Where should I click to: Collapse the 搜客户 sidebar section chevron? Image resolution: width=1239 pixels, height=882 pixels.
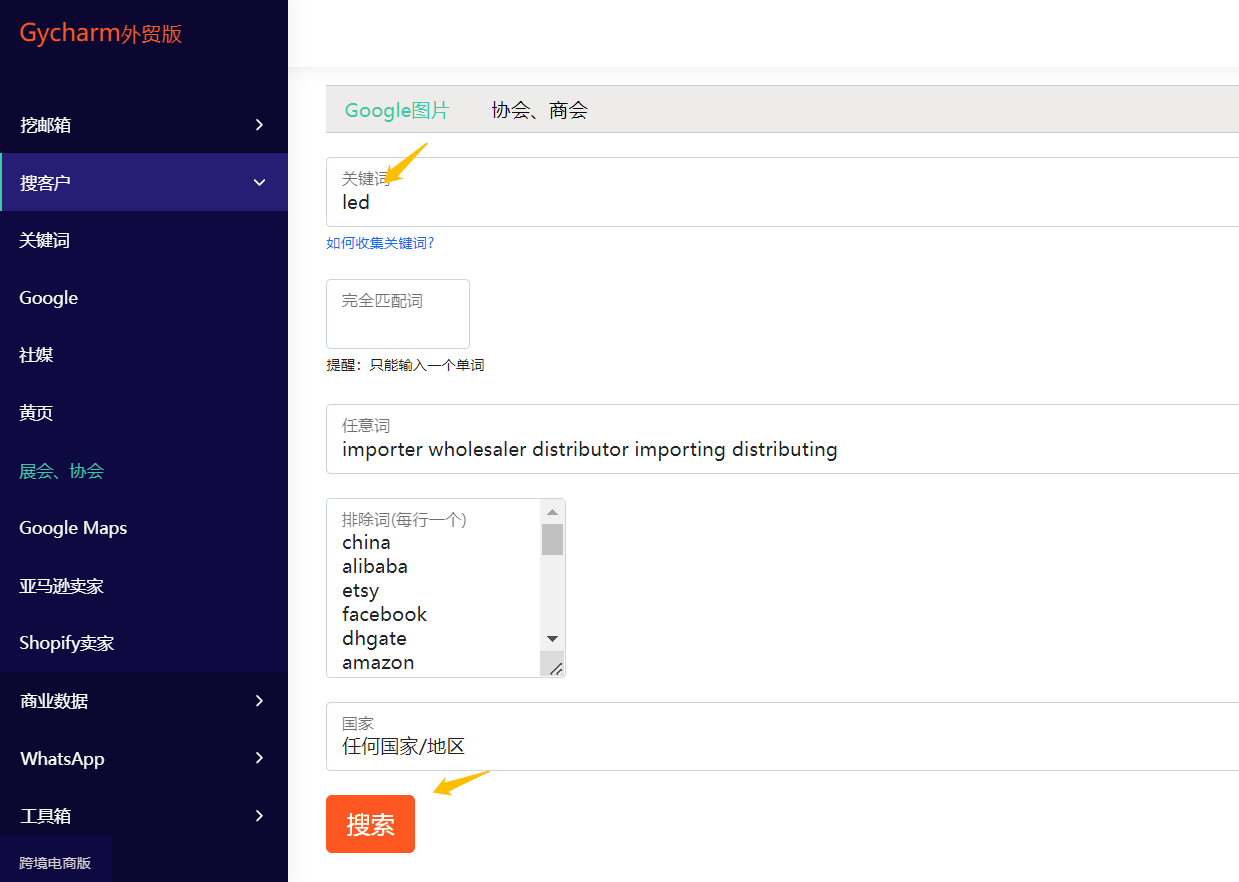[x=259, y=183]
